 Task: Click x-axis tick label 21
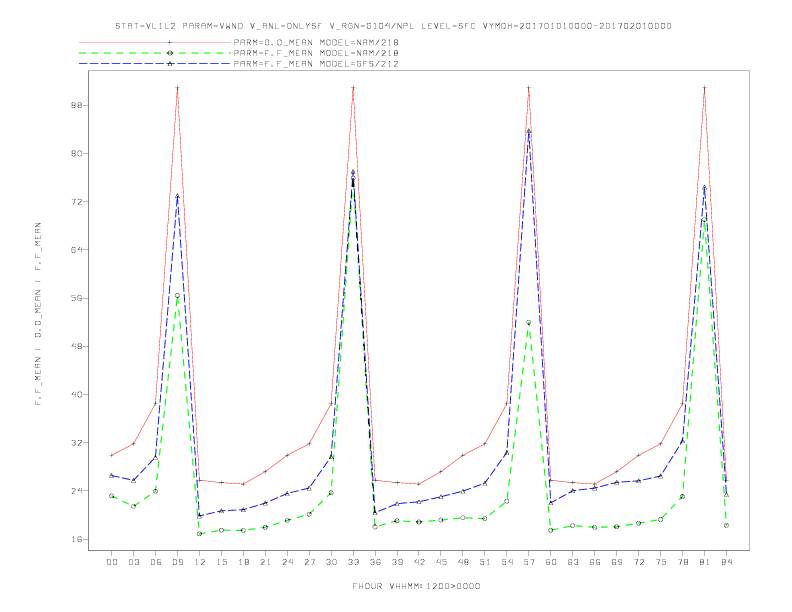(265, 562)
